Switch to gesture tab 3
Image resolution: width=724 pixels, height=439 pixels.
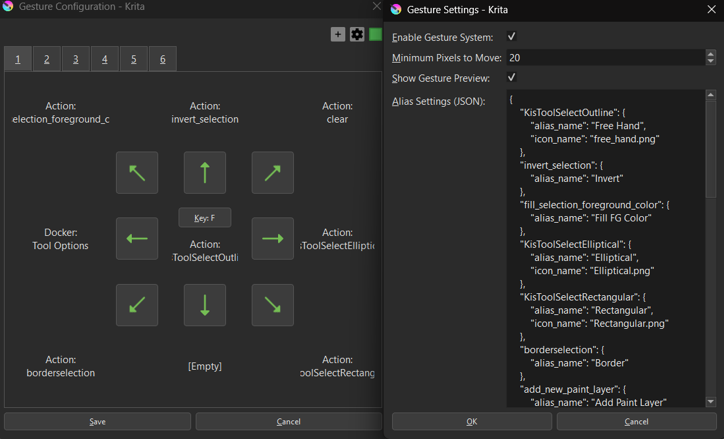75,59
